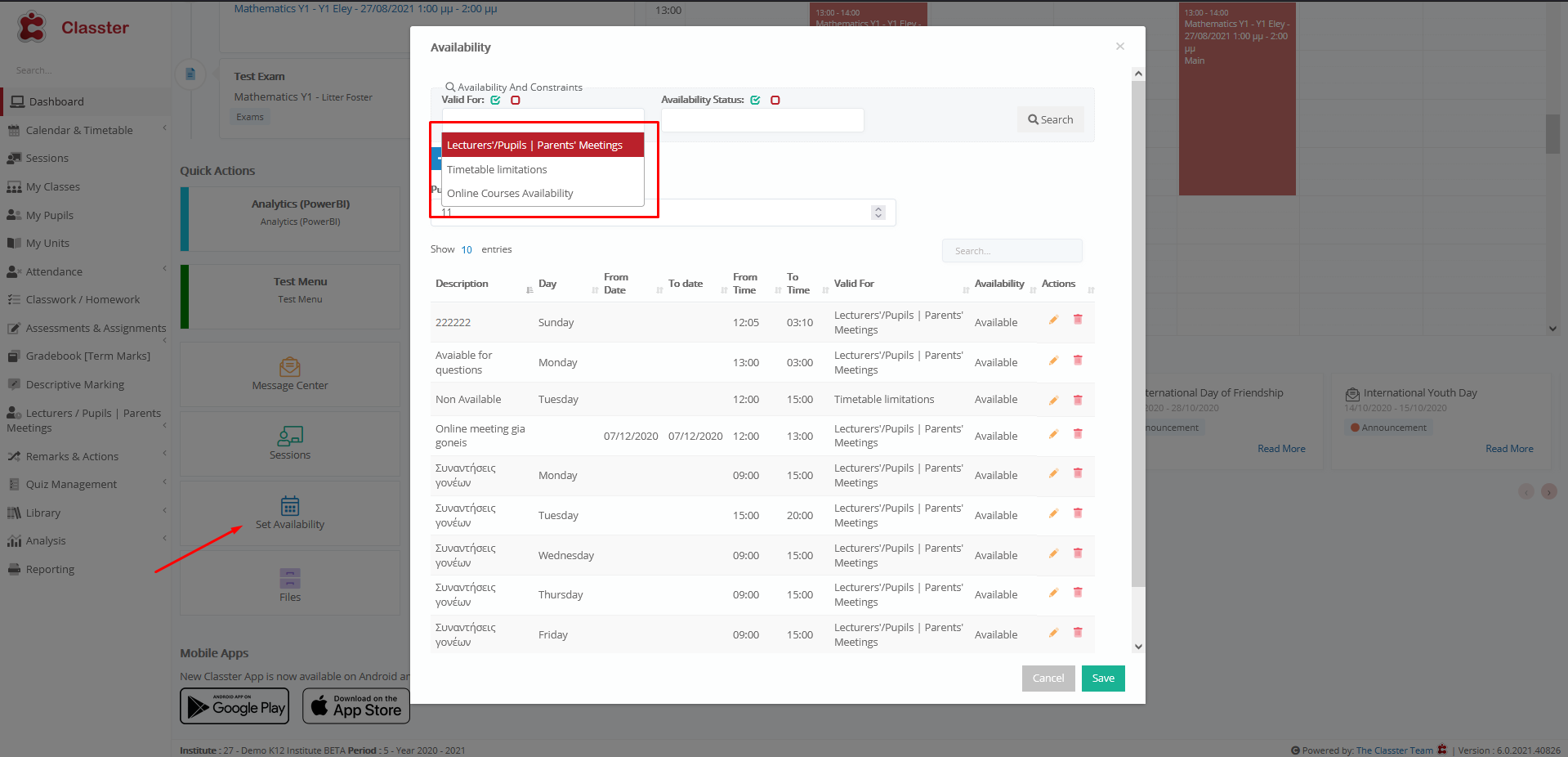Edit the Thursday availability row
Screen dimensions: 1568x757
click(x=1053, y=593)
